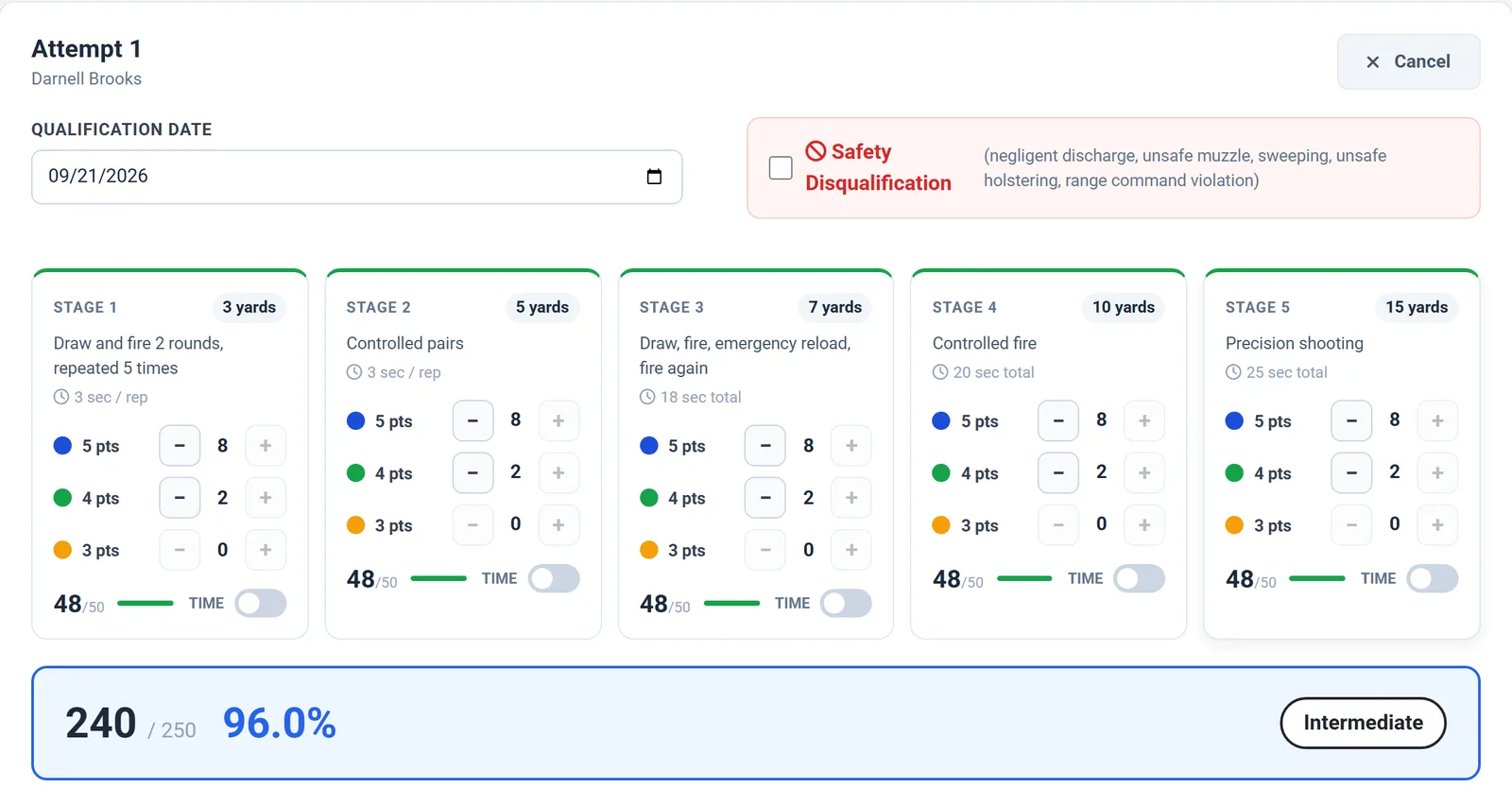Screen dimensions: 1512x805
Task: Click the Qualification Date input field
Action: (357, 177)
